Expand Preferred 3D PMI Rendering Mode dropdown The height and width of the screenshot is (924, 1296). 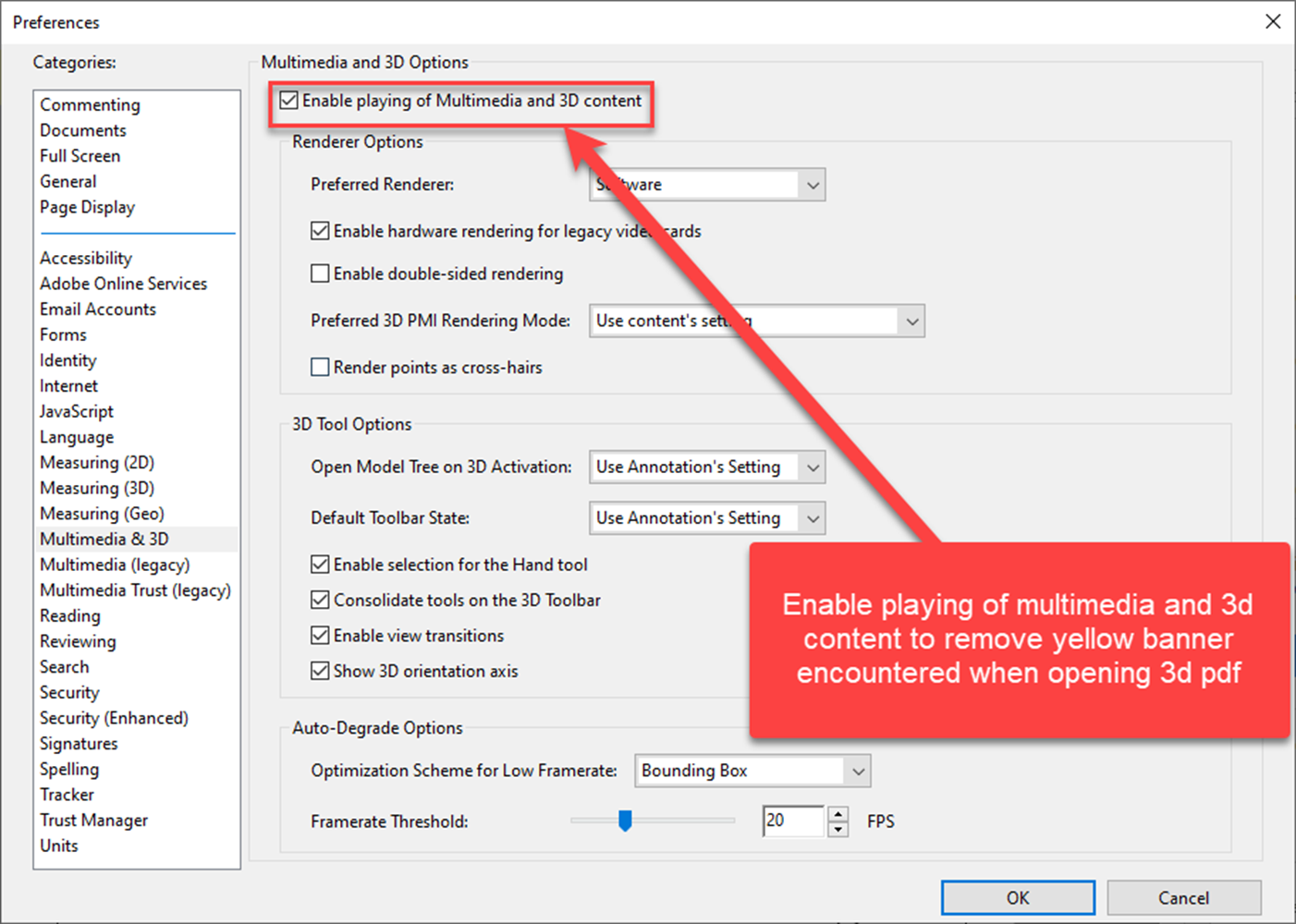[911, 322]
